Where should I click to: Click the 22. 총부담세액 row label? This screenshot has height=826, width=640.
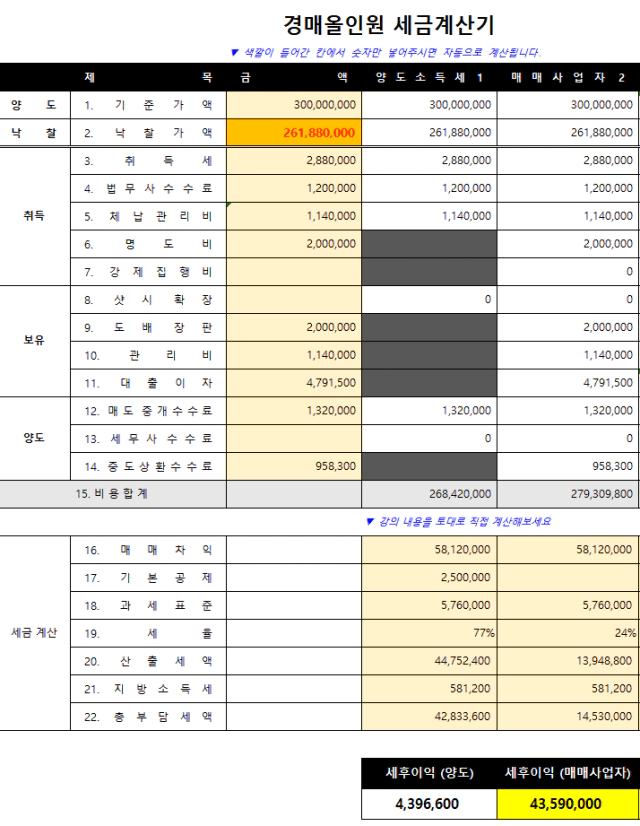pos(148,716)
